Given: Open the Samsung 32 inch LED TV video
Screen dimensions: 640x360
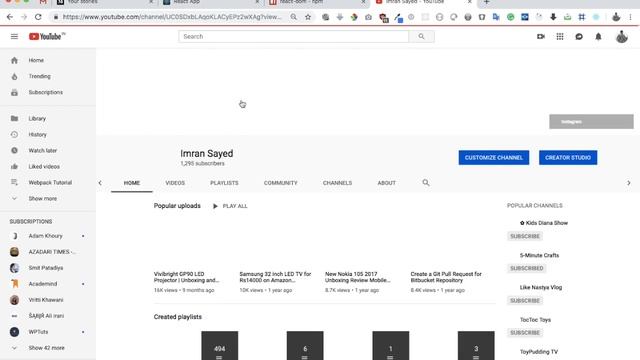Looking at the screenshot, I should coord(275,277).
